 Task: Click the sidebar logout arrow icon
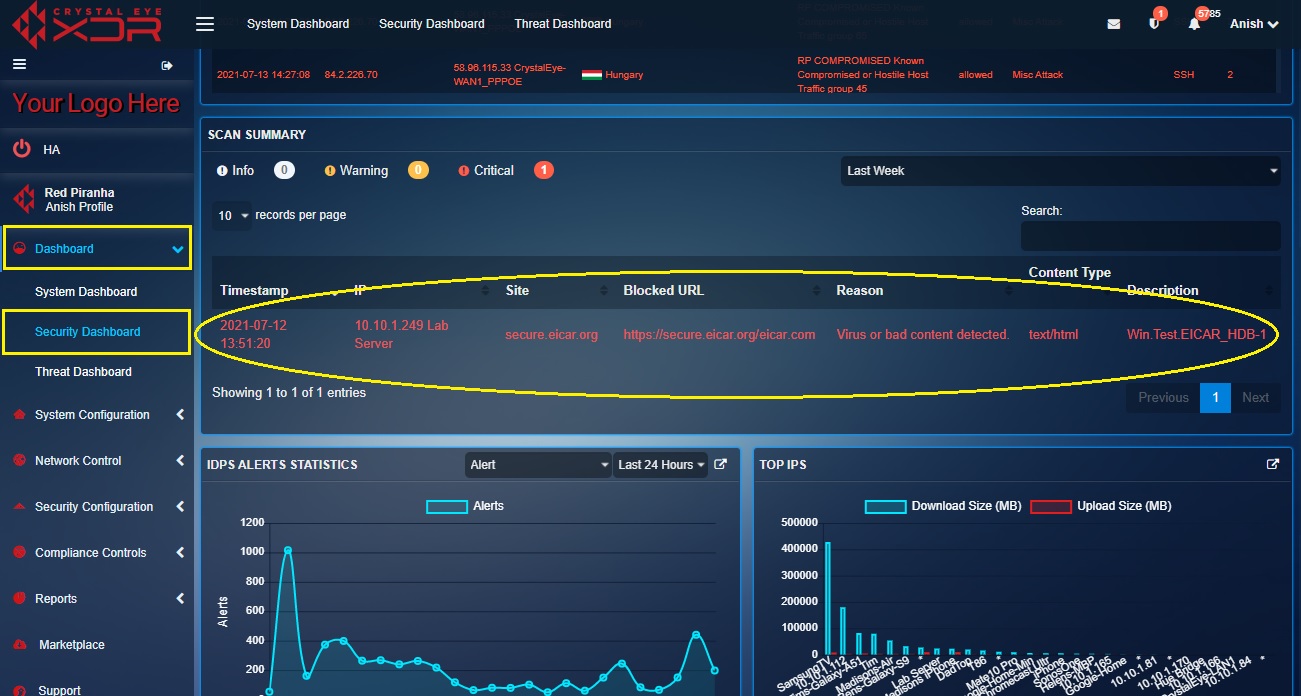click(167, 65)
